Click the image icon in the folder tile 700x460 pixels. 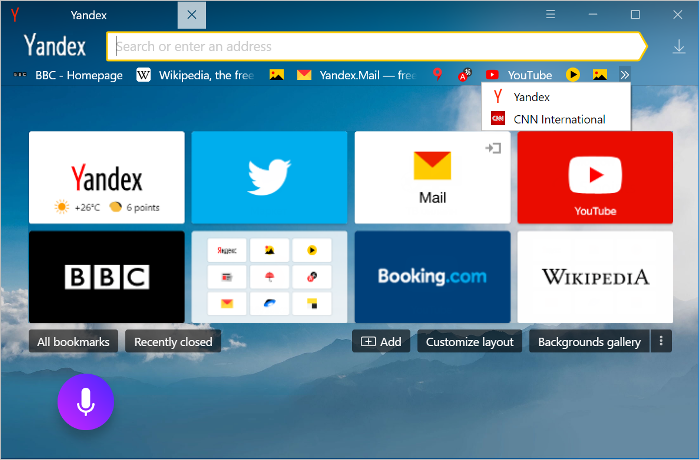(269, 250)
